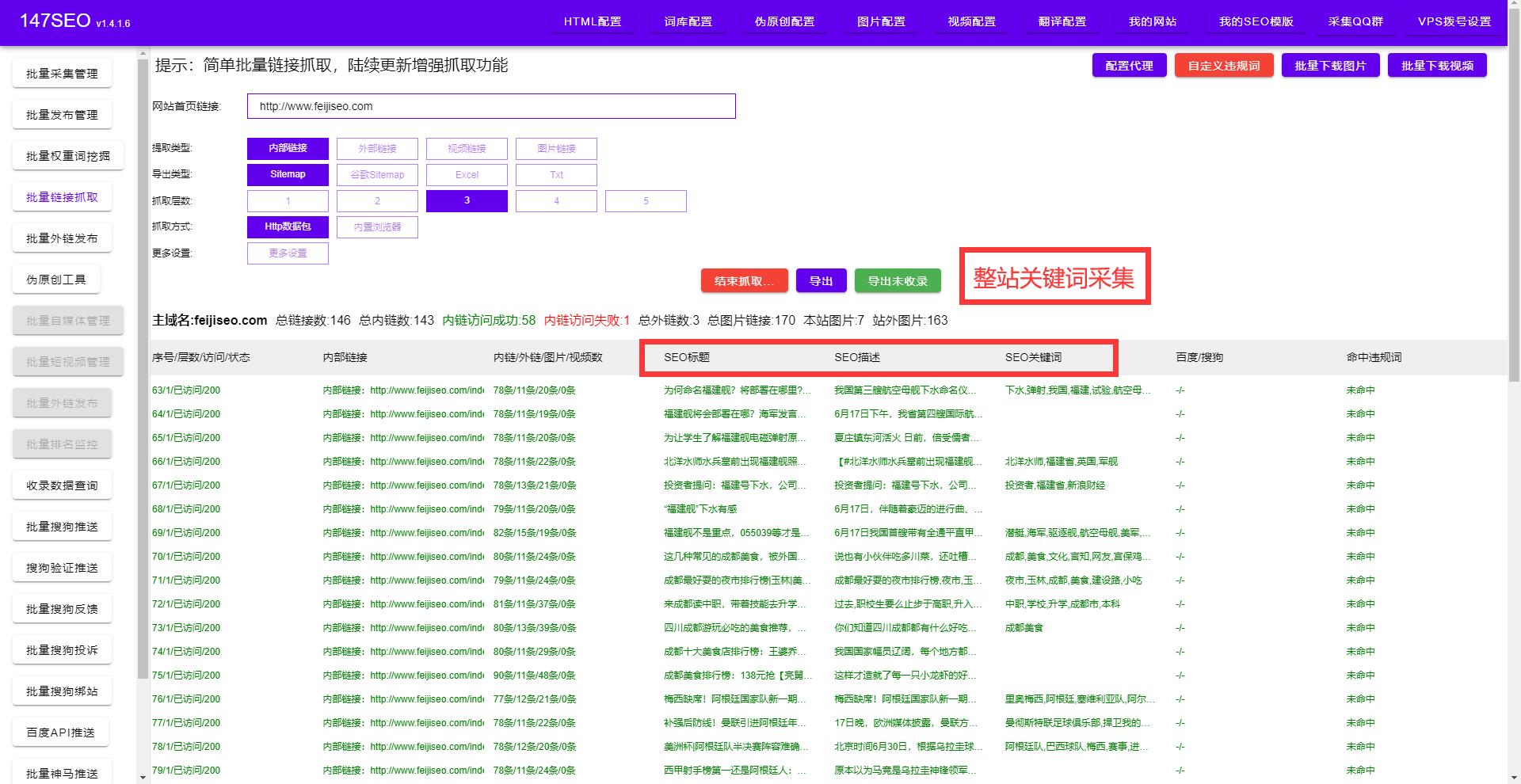1521x784 pixels.
Task: Open 伪原创工具 from the sidebar
Action: coord(55,279)
